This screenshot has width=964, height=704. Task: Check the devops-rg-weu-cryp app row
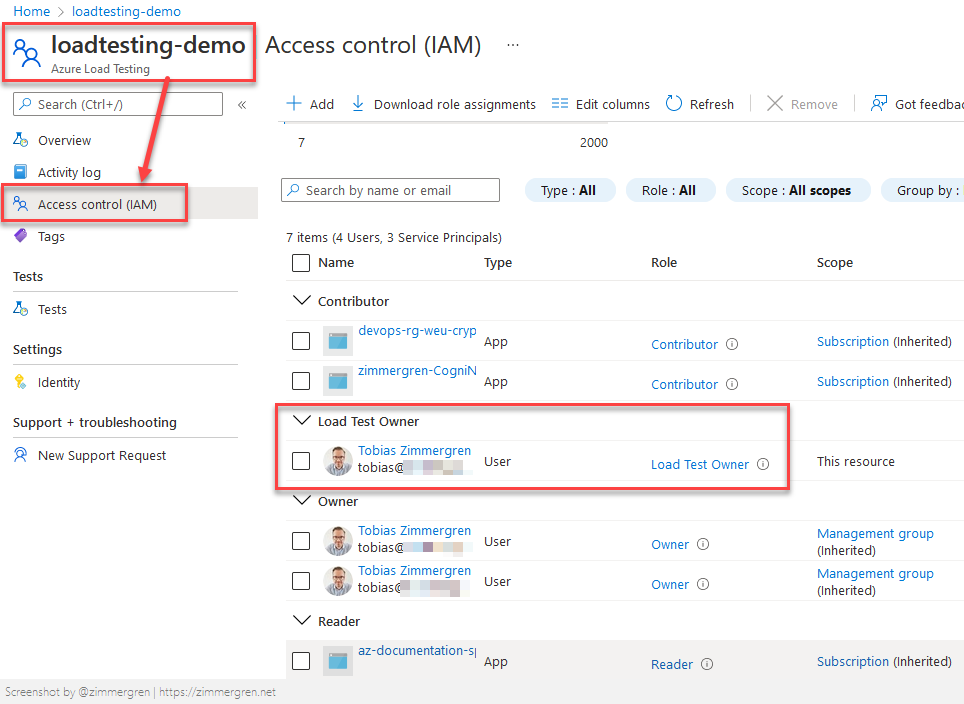click(301, 340)
